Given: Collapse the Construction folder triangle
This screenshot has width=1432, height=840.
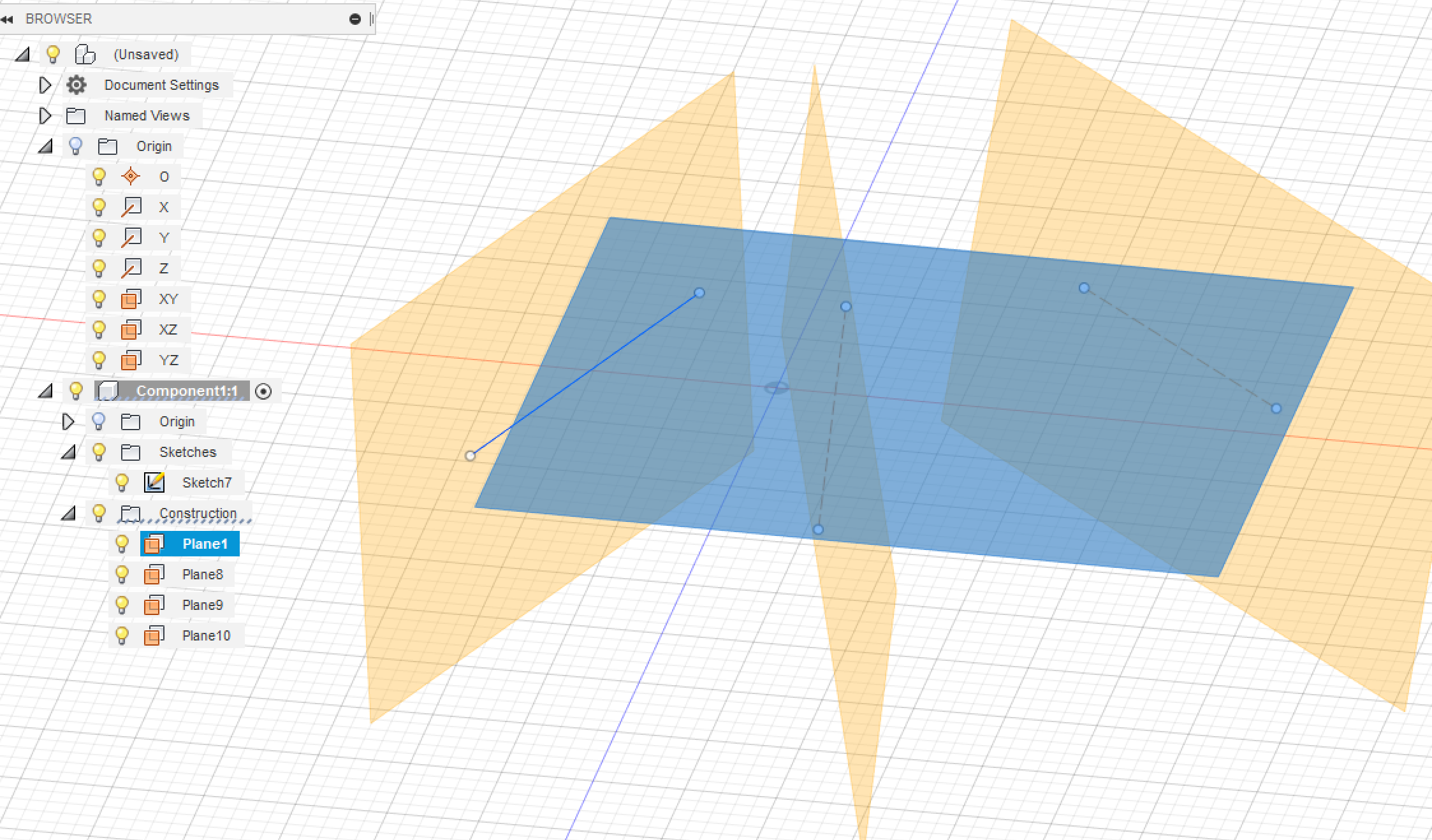Looking at the screenshot, I should coord(70,513).
